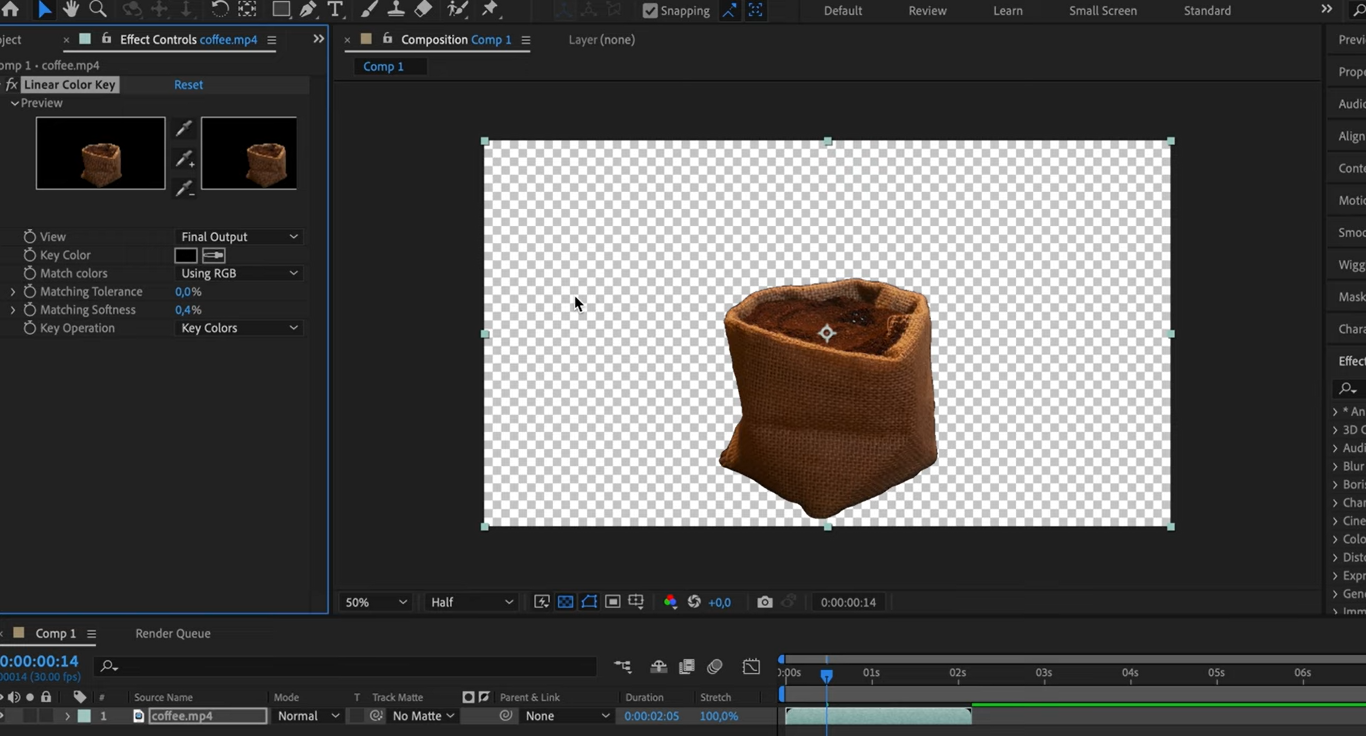
Task: Select the Zoom magnifier tool
Action: click(x=98, y=10)
